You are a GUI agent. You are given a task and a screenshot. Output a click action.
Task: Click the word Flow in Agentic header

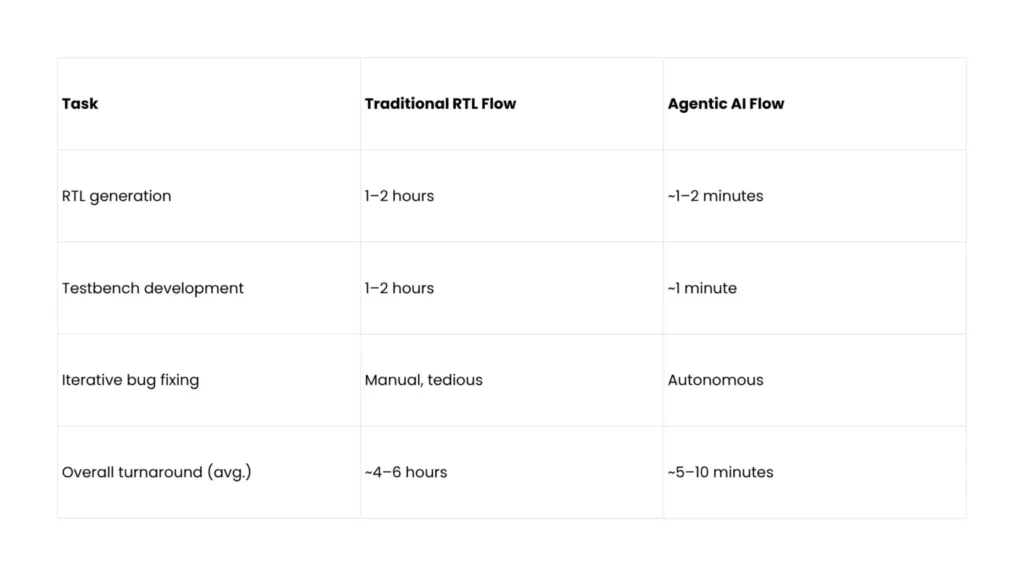(x=767, y=104)
